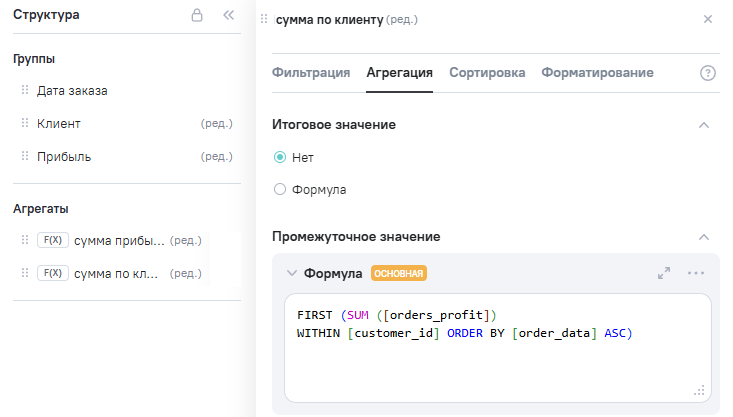This screenshot has width=733, height=417.
Task: Collapse the Структура panel with double chevron
Action: pos(228,16)
